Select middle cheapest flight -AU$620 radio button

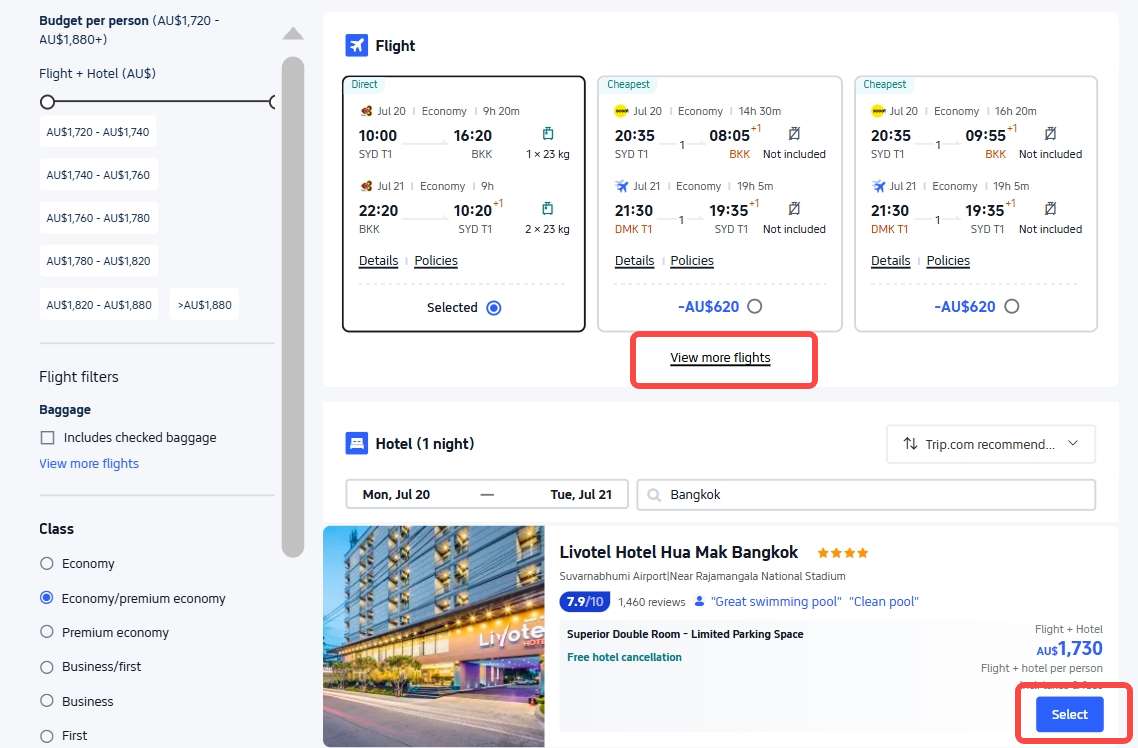click(755, 306)
